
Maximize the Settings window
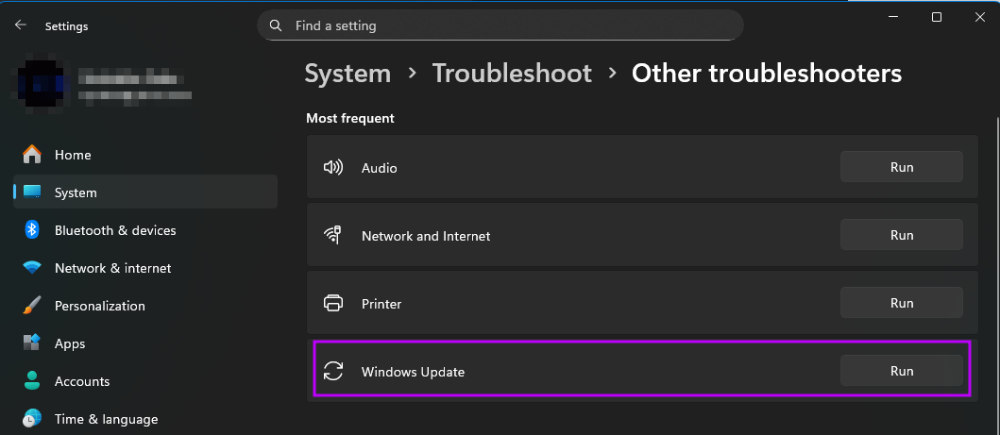coord(936,17)
